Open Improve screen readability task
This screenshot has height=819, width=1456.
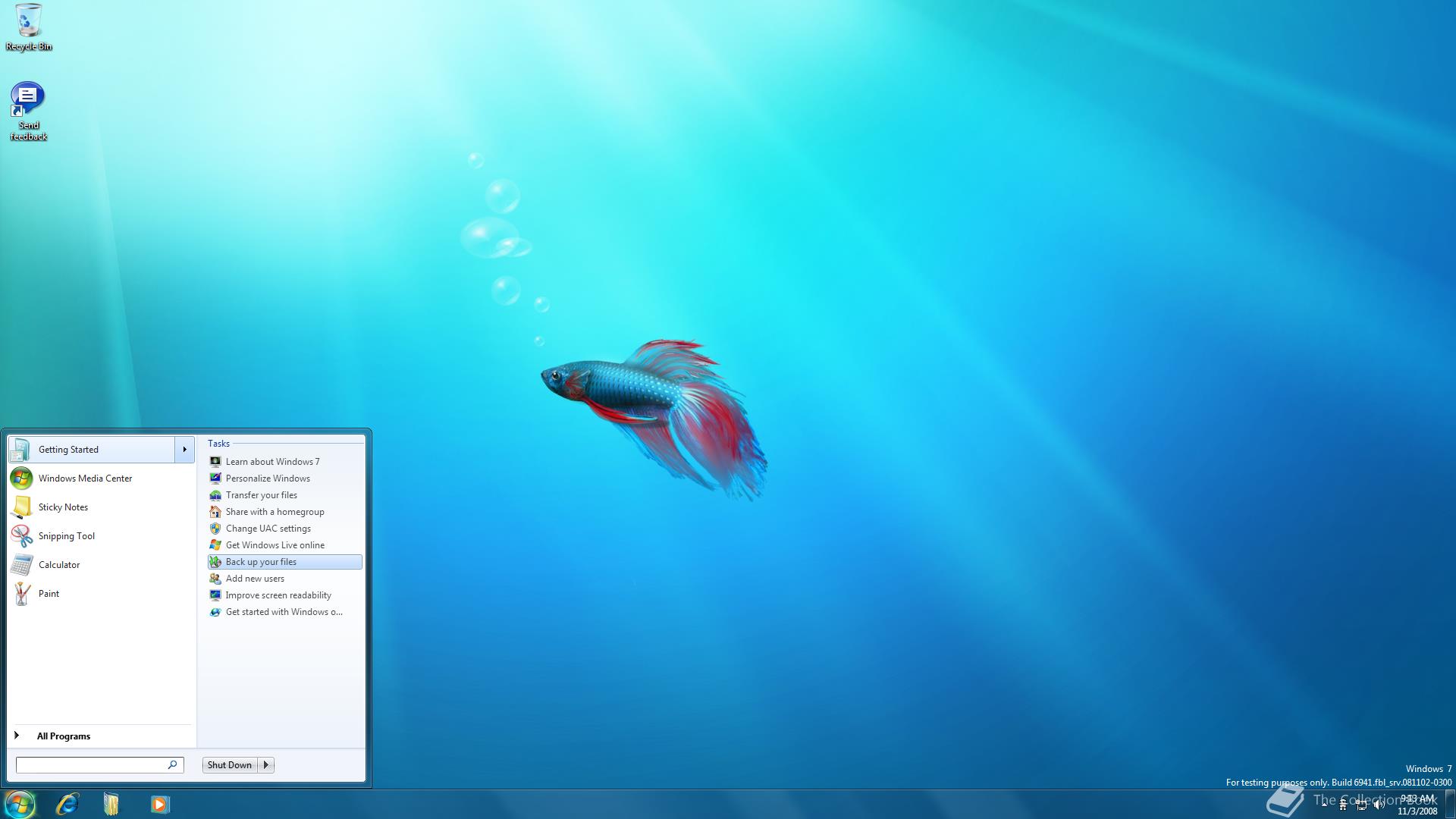coord(284,595)
